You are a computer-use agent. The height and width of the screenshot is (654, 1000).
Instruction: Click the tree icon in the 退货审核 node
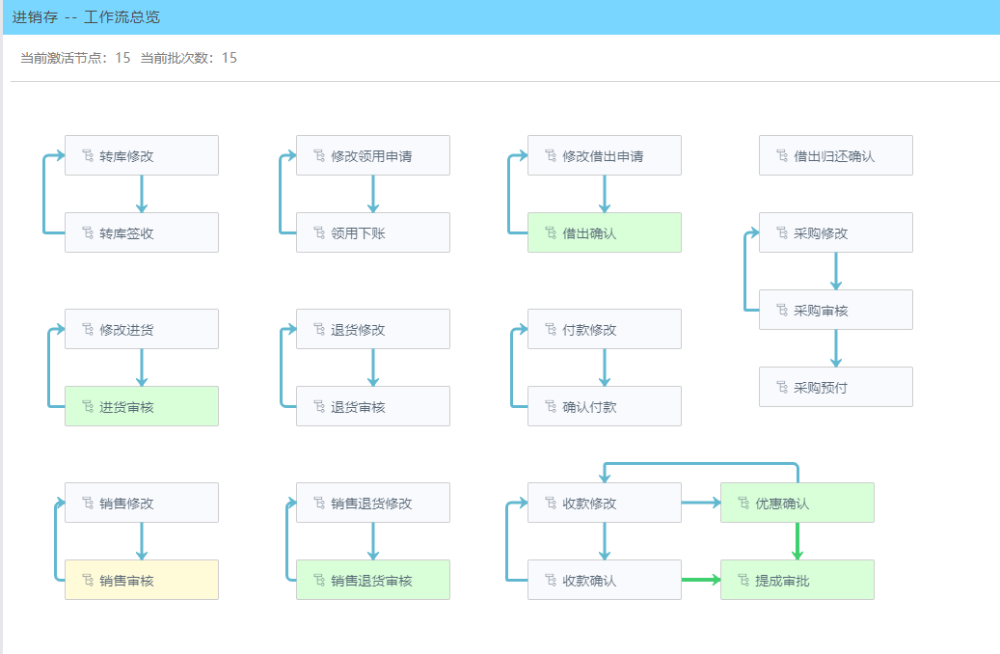pyautogui.click(x=320, y=406)
